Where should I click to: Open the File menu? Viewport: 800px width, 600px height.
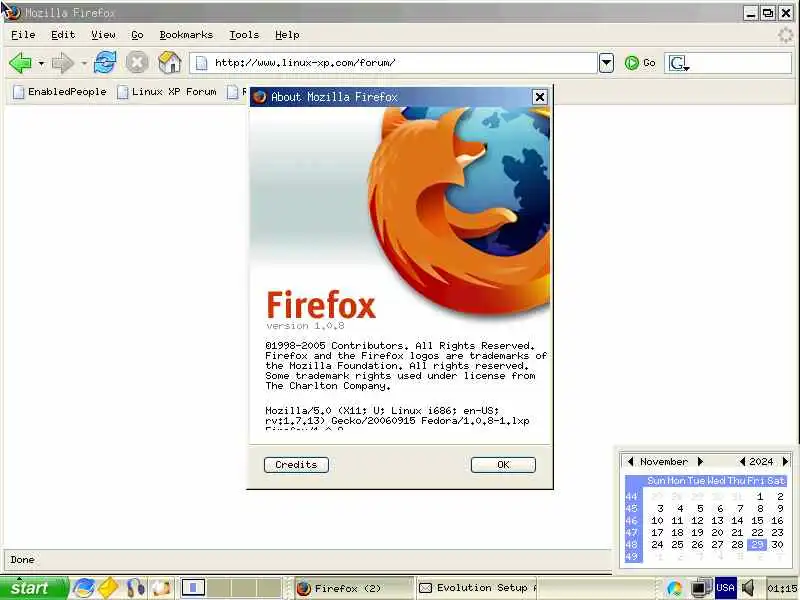click(x=23, y=35)
